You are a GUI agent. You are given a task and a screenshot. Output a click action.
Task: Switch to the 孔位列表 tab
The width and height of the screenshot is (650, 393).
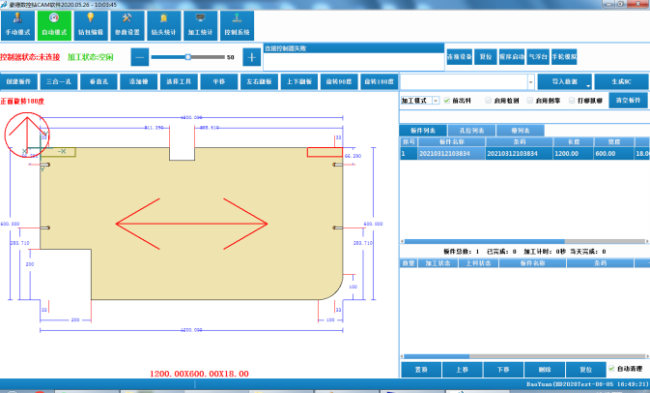(x=471, y=131)
